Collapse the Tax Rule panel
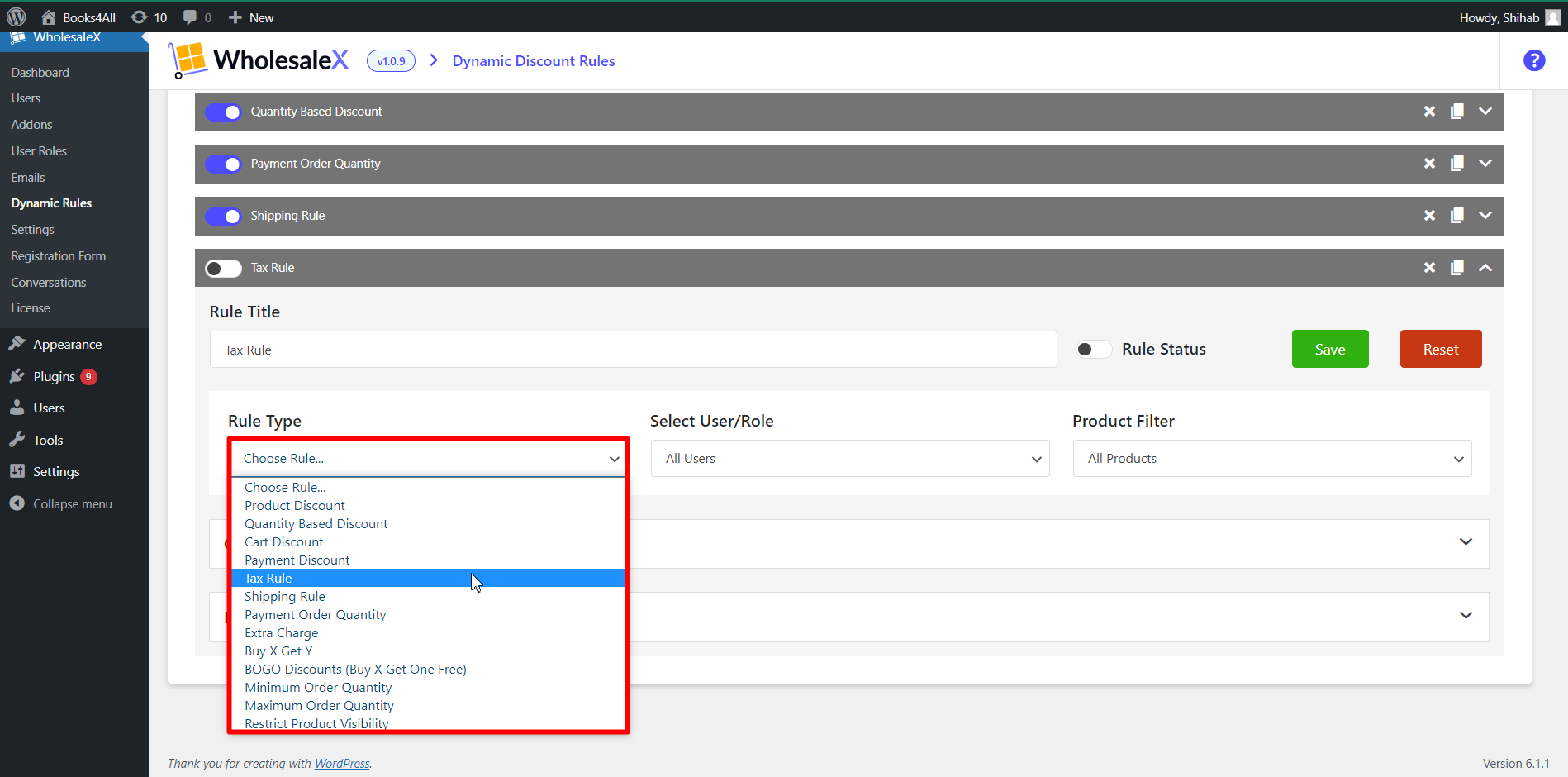The width and height of the screenshot is (1568, 777). pos(1485,268)
